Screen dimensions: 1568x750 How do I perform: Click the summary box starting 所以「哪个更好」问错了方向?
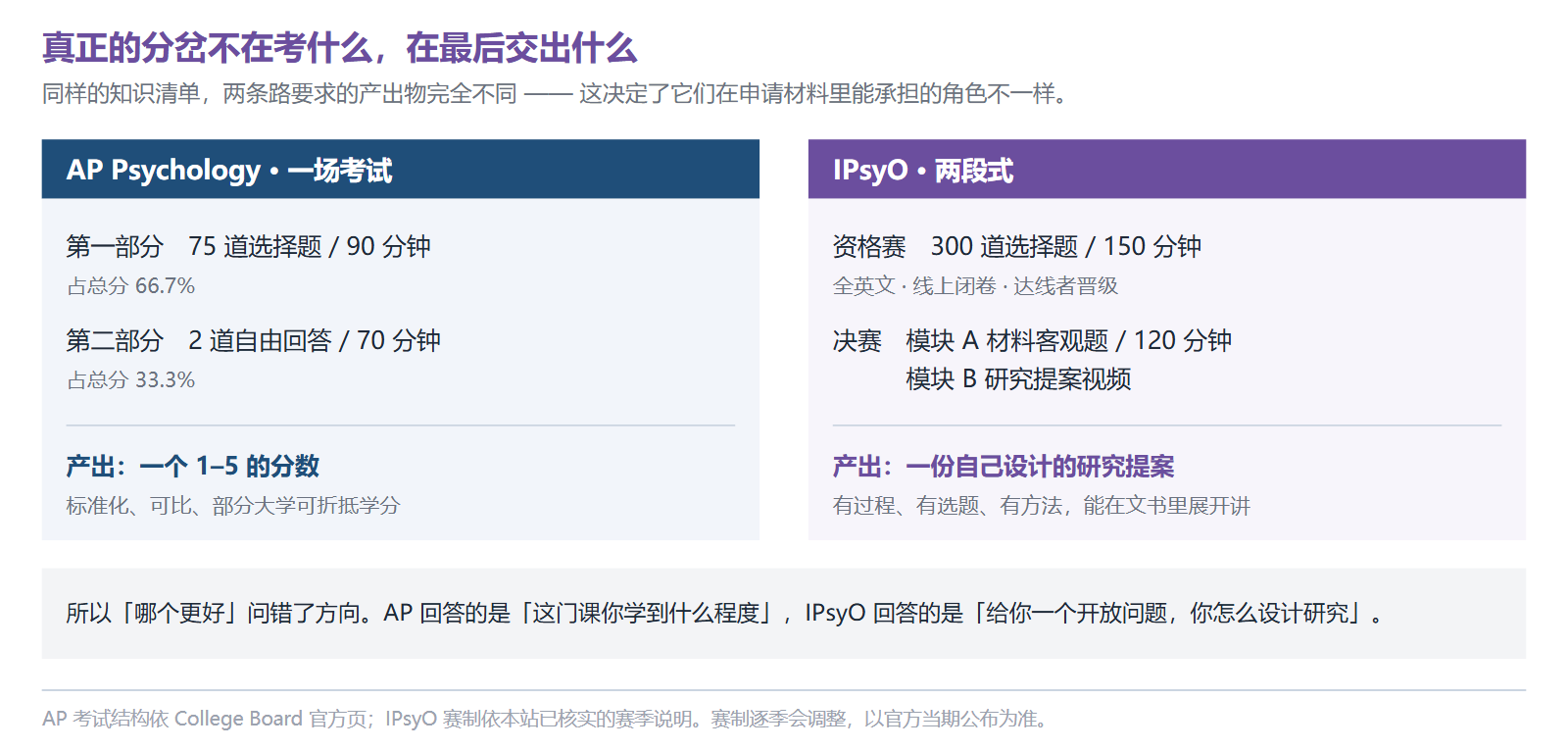(x=783, y=613)
